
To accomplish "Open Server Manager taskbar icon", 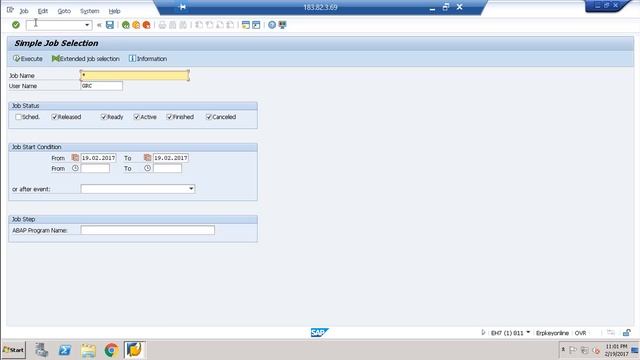I will (x=41, y=350).
